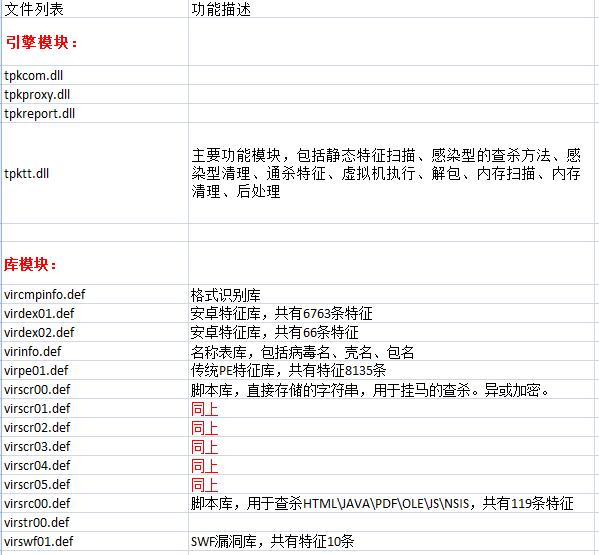The image size is (599, 555).
Task: Select the red 库模块 heading cell
Action: 95,263
